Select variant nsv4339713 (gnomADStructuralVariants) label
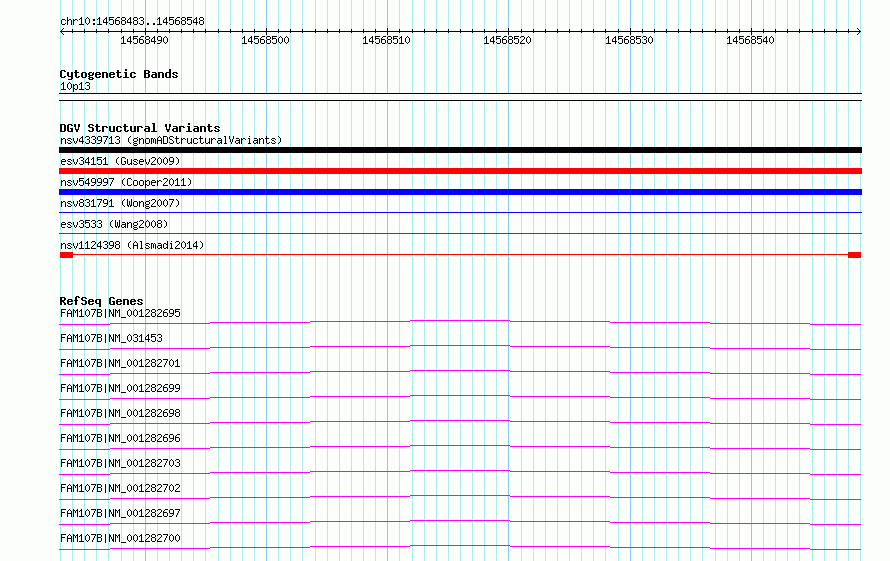890x561 pixels. (x=171, y=140)
